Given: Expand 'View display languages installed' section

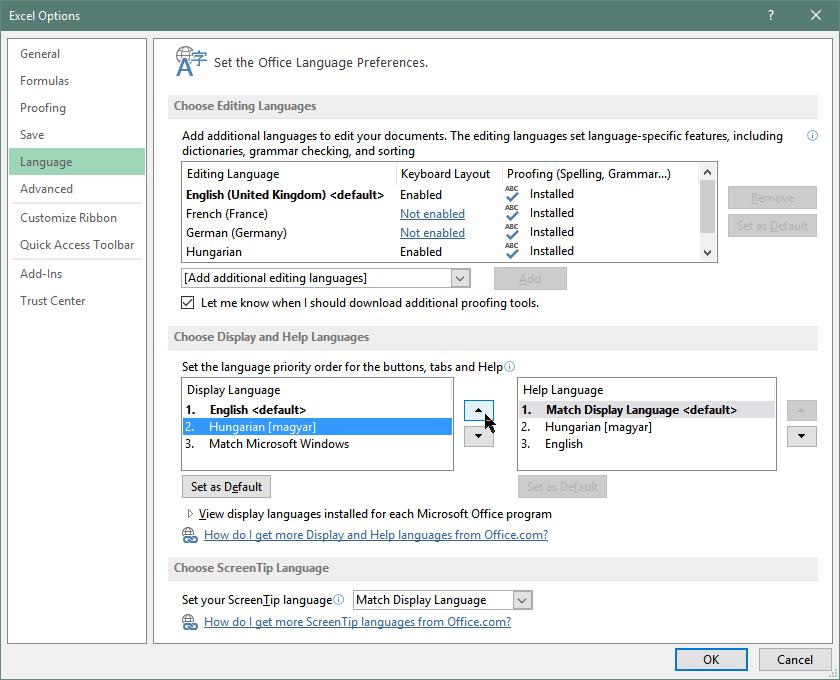Looking at the screenshot, I should point(190,514).
